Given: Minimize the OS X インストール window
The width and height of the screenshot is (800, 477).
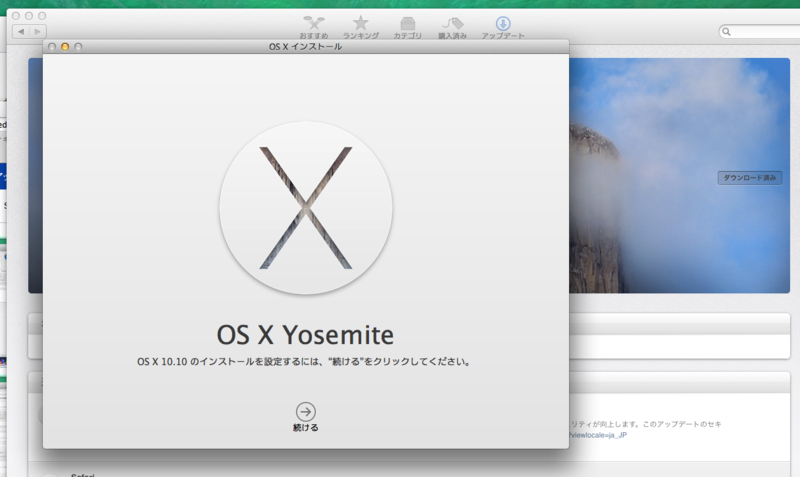Looking at the screenshot, I should [x=65, y=46].
